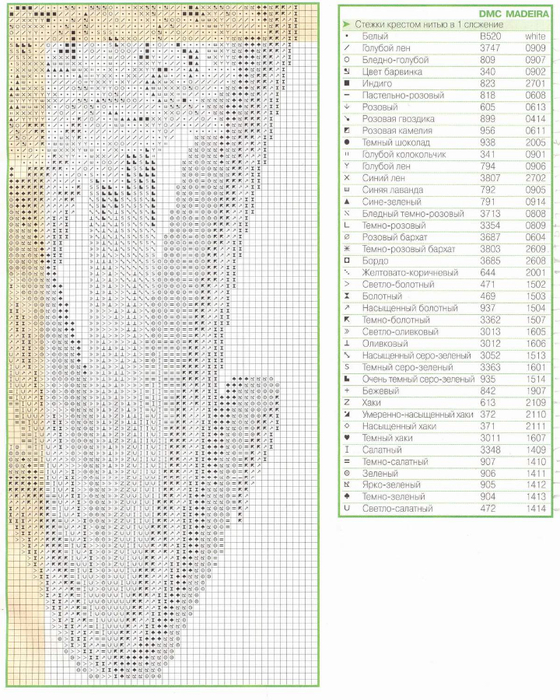Select 'Очень темный серо-зеленый' label
This screenshot has height=700, width=560.
coord(418,379)
